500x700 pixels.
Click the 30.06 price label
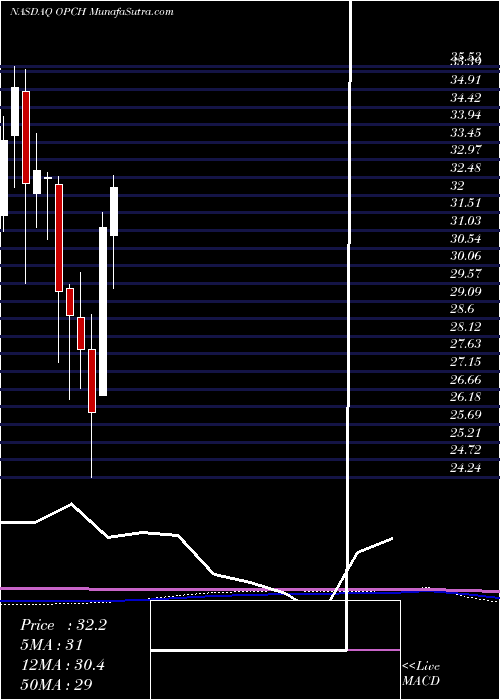(466, 256)
